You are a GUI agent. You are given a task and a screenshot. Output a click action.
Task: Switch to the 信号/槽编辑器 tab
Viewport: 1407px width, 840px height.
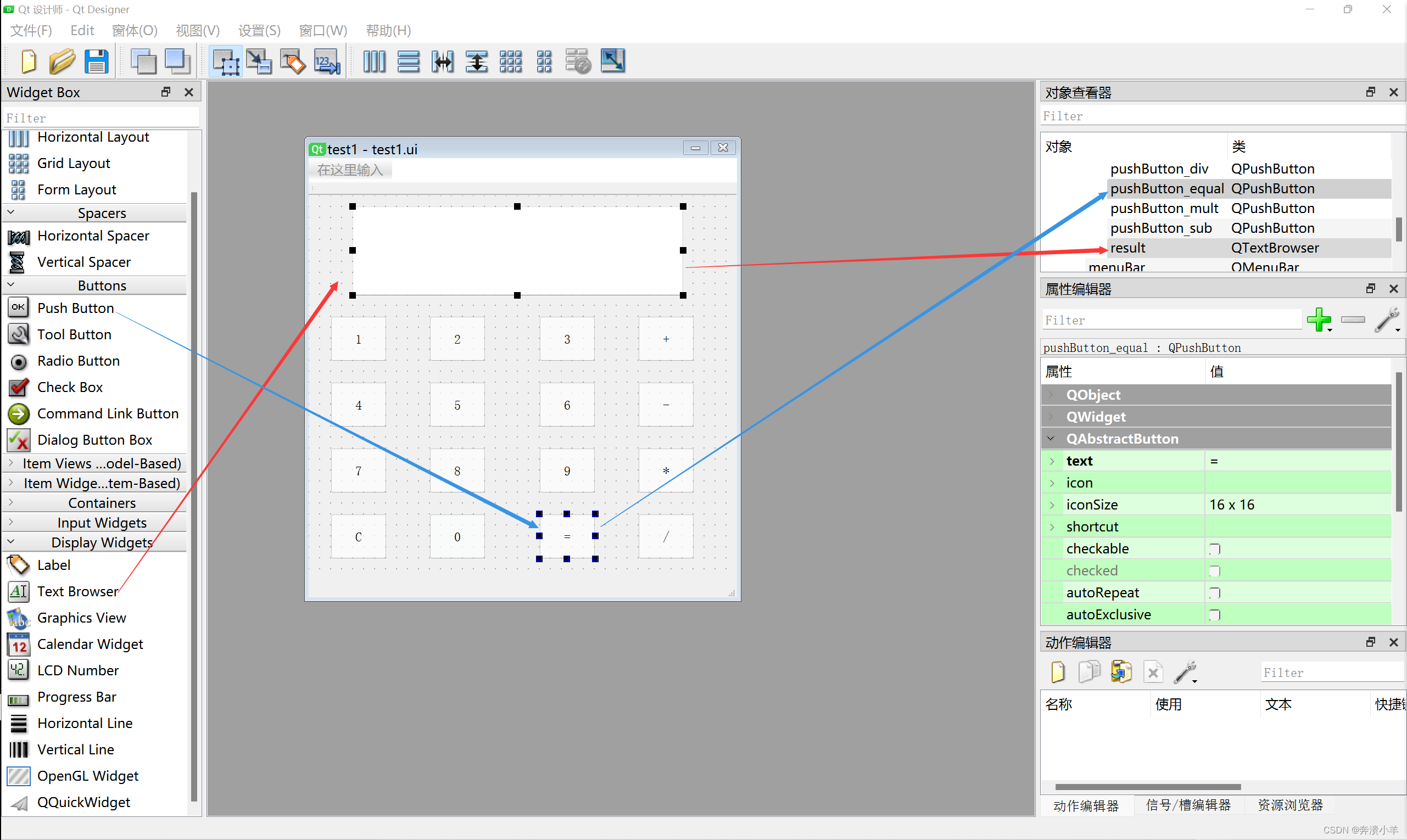[x=1188, y=805]
